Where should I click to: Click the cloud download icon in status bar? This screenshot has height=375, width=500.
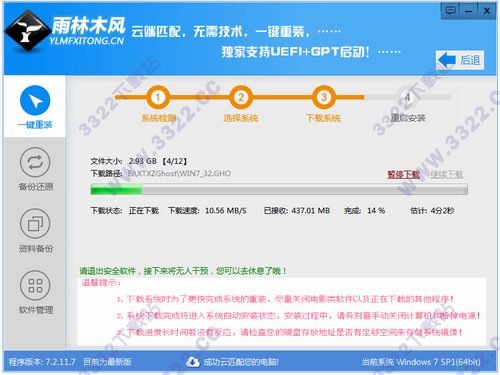[193, 362]
